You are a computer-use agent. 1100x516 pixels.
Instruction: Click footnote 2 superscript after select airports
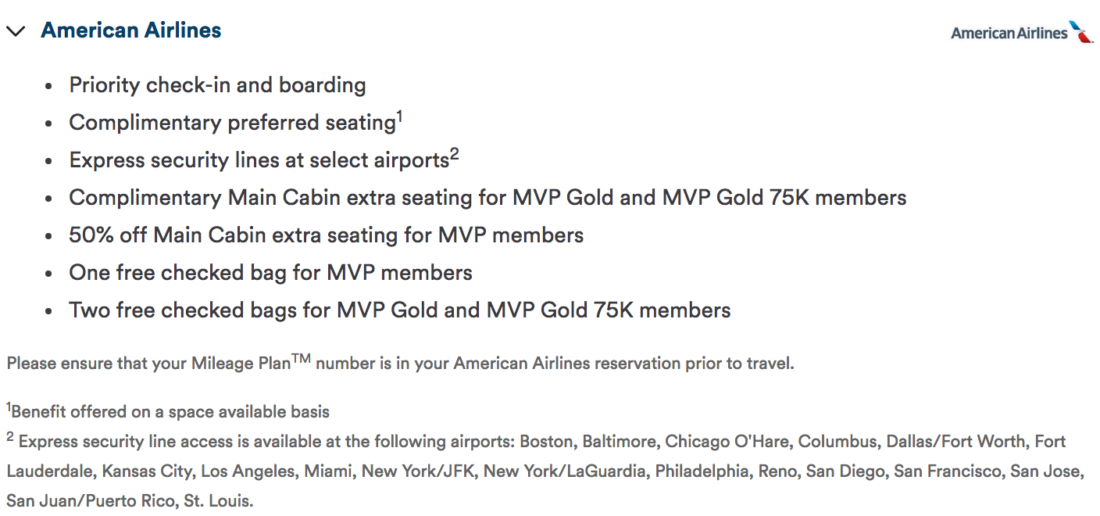(x=454, y=154)
